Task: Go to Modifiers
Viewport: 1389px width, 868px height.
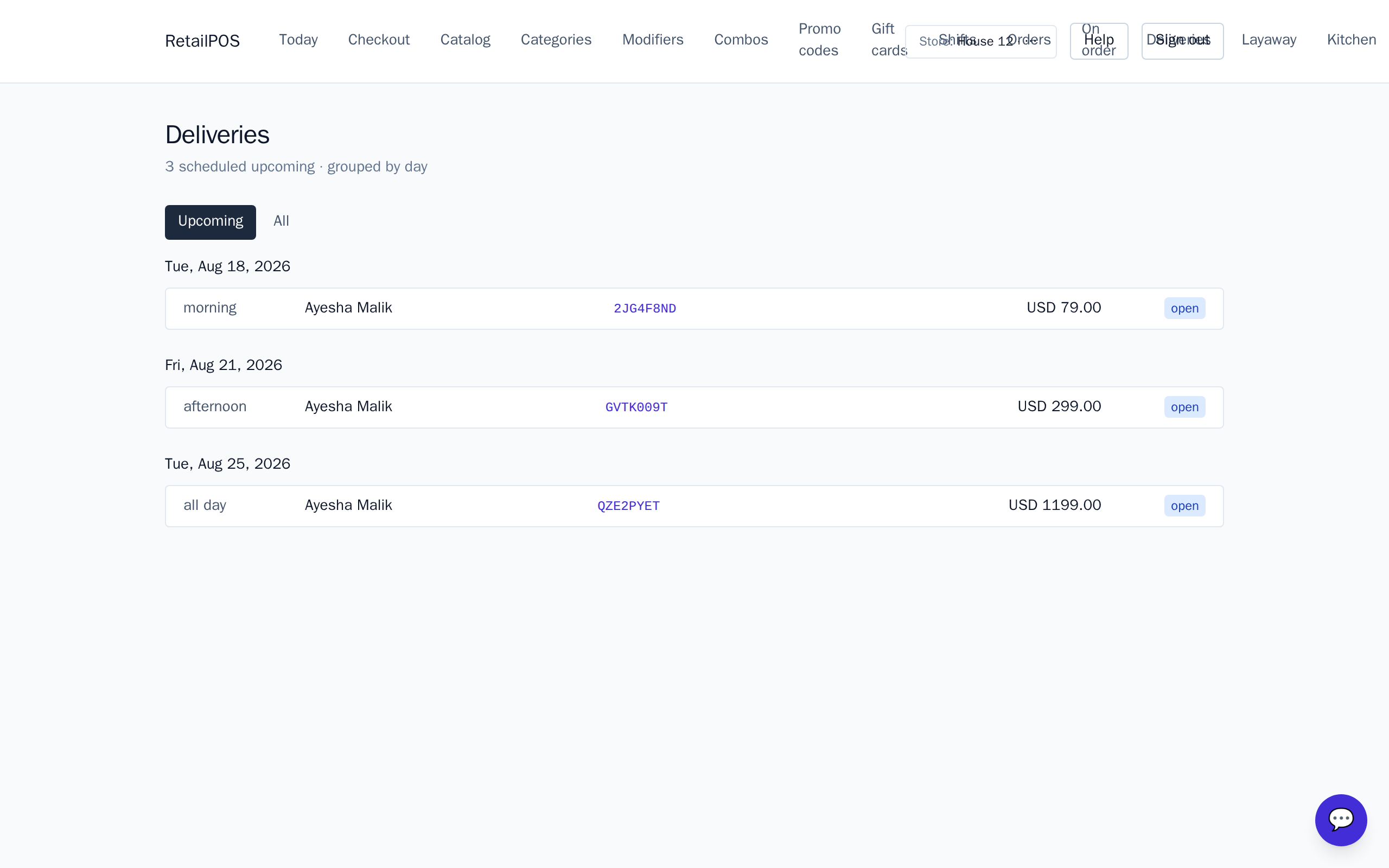Action: pyautogui.click(x=653, y=40)
